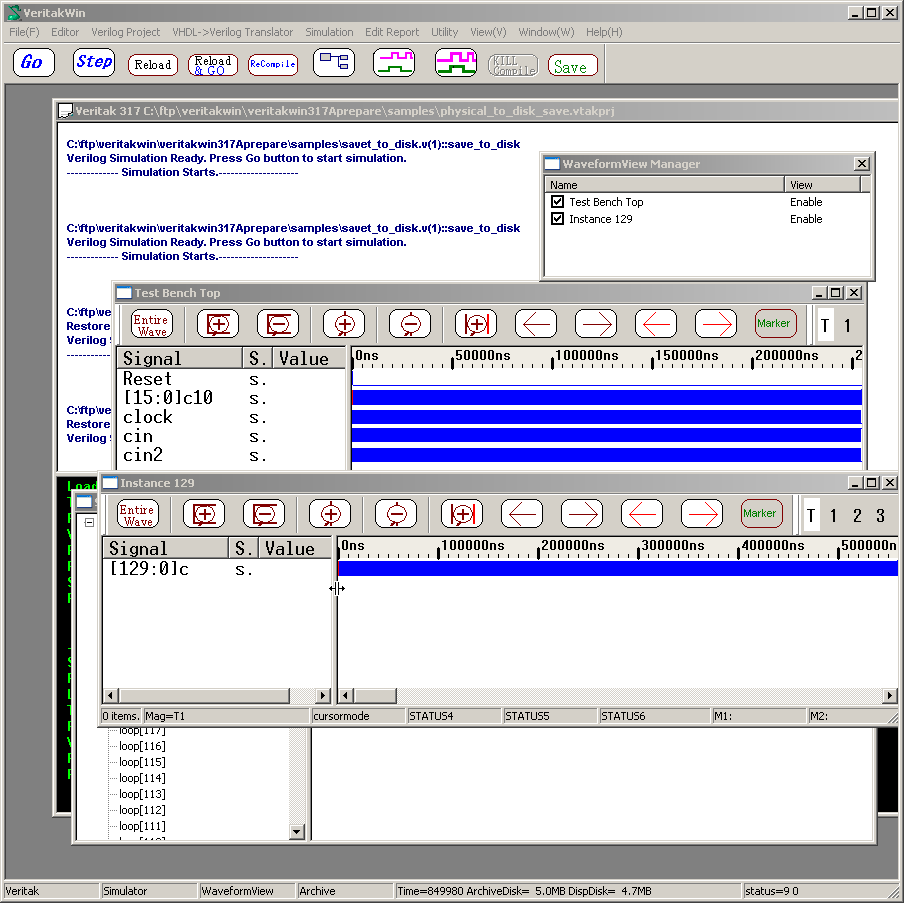The width and height of the screenshot is (904, 903).
Task: Click the magenta-green waveform view icon
Action: click(394, 62)
